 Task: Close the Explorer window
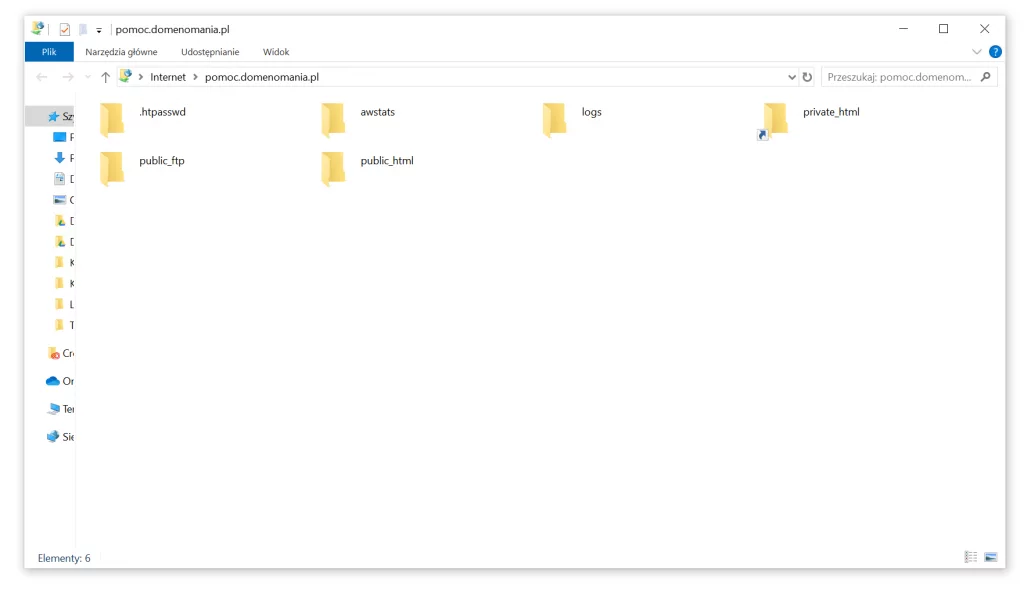984,29
